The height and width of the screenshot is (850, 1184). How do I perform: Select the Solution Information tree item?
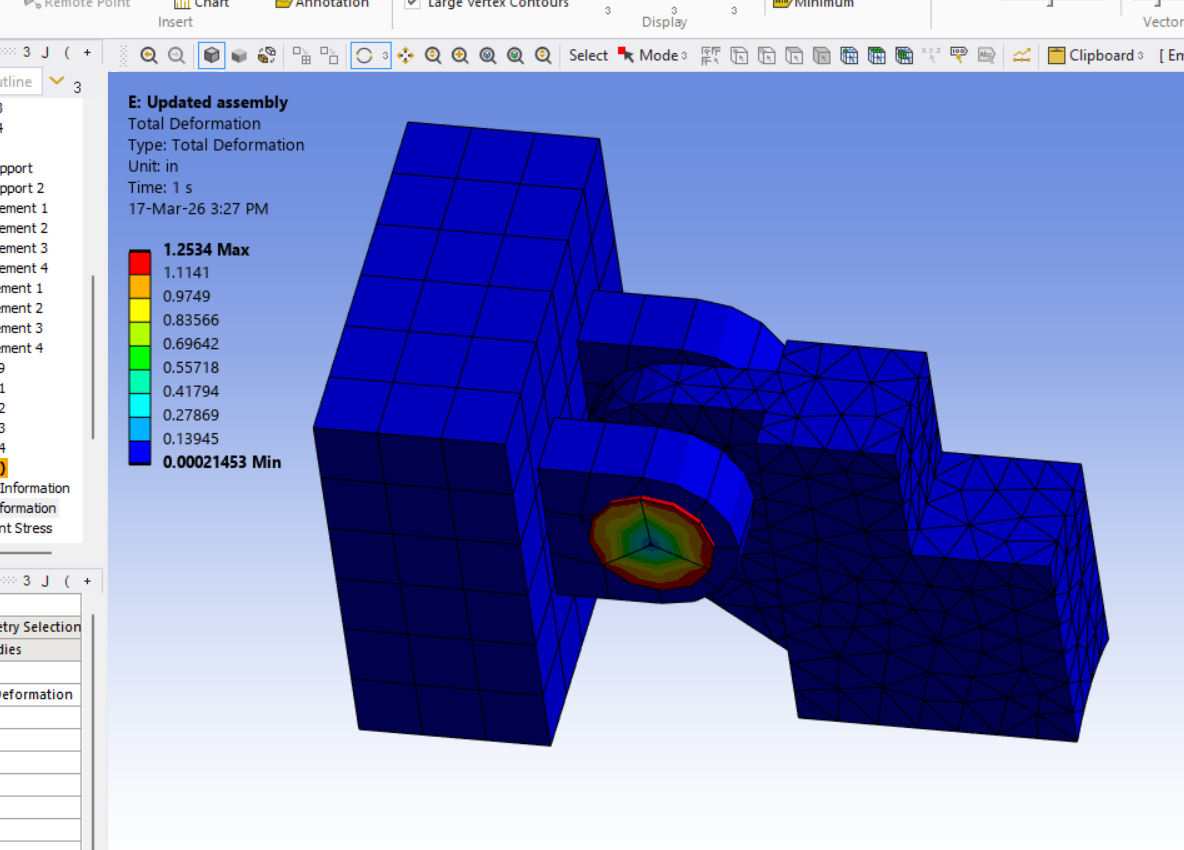[34, 488]
